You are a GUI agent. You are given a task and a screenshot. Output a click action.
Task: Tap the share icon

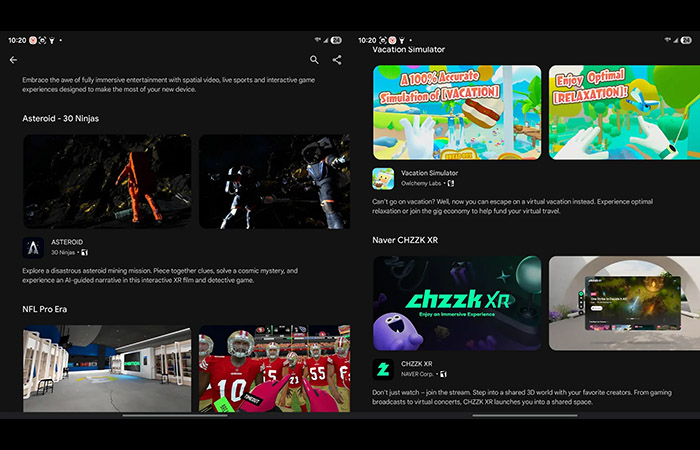coord(337,60)
